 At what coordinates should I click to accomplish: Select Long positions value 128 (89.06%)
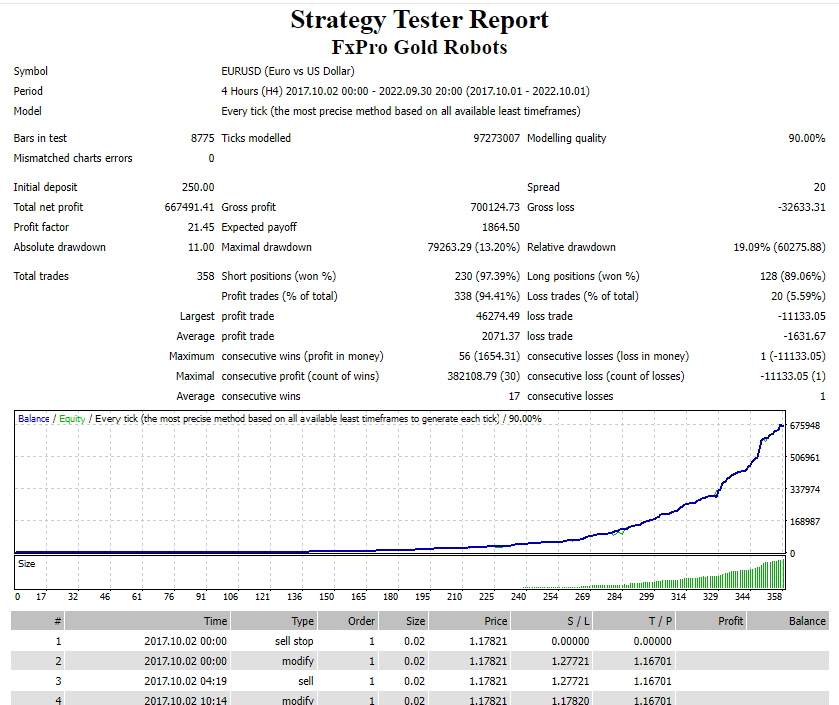pos(792,276)
